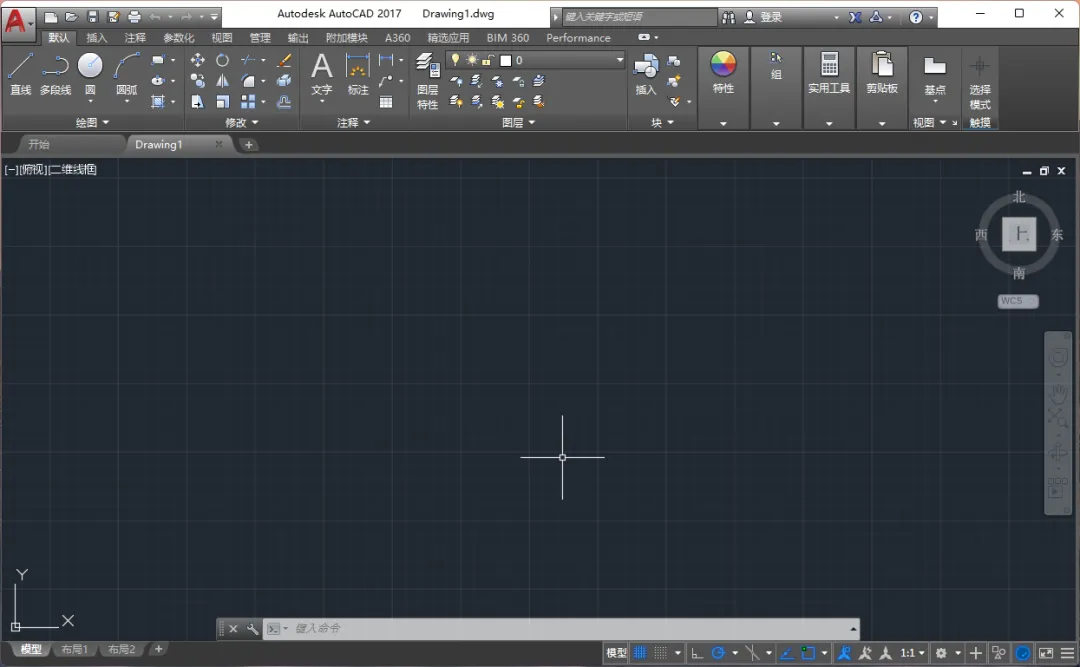Click the Copy tool icon
The height and width of the screenshot is (667, 1080).
click(x=198, y=81)
